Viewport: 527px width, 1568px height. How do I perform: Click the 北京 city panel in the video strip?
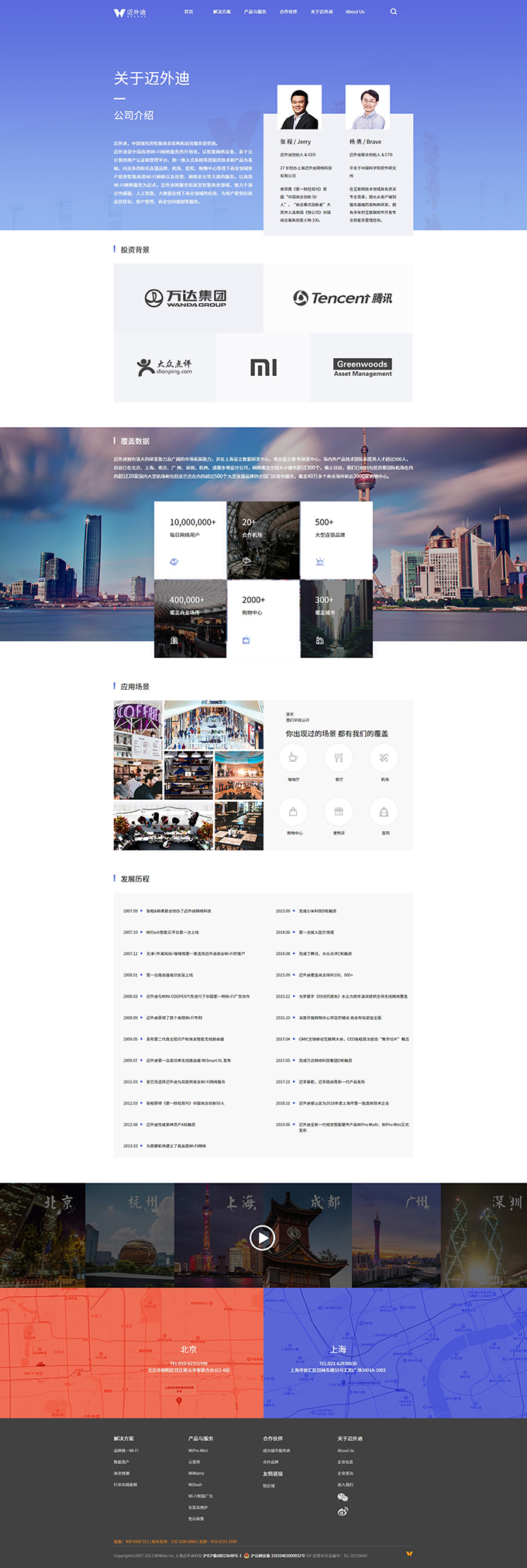tap(43, 1235)
